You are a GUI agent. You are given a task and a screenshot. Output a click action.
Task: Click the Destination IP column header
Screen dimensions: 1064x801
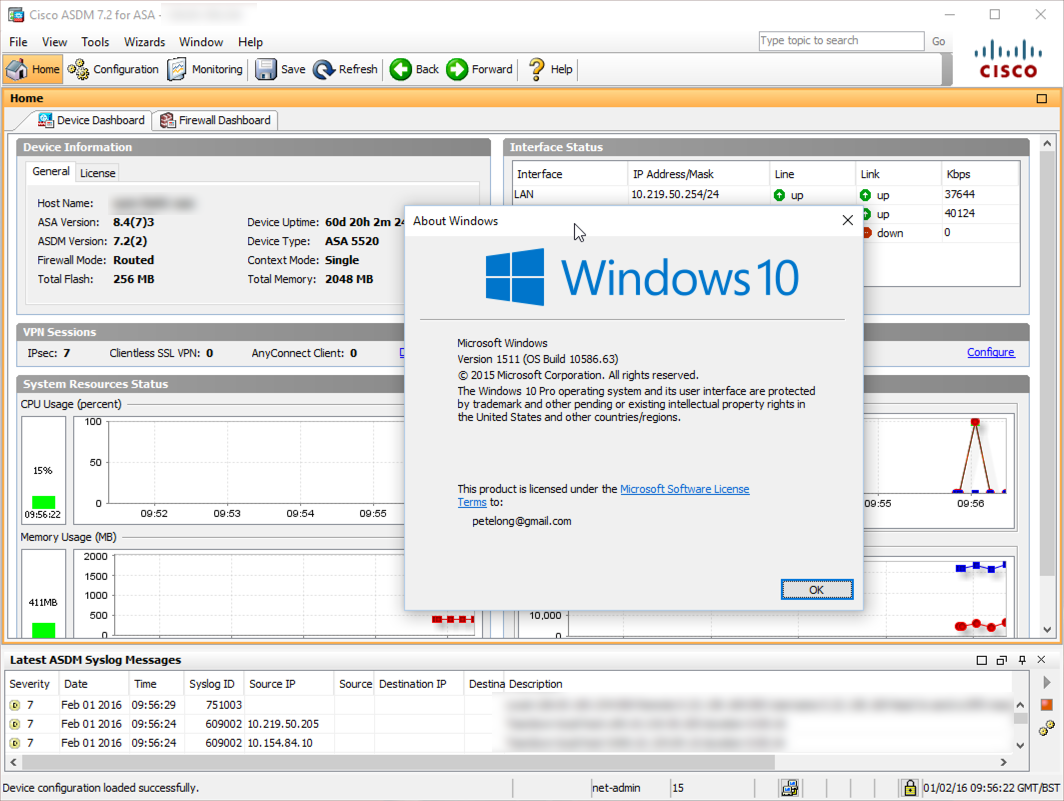[419, 684]
